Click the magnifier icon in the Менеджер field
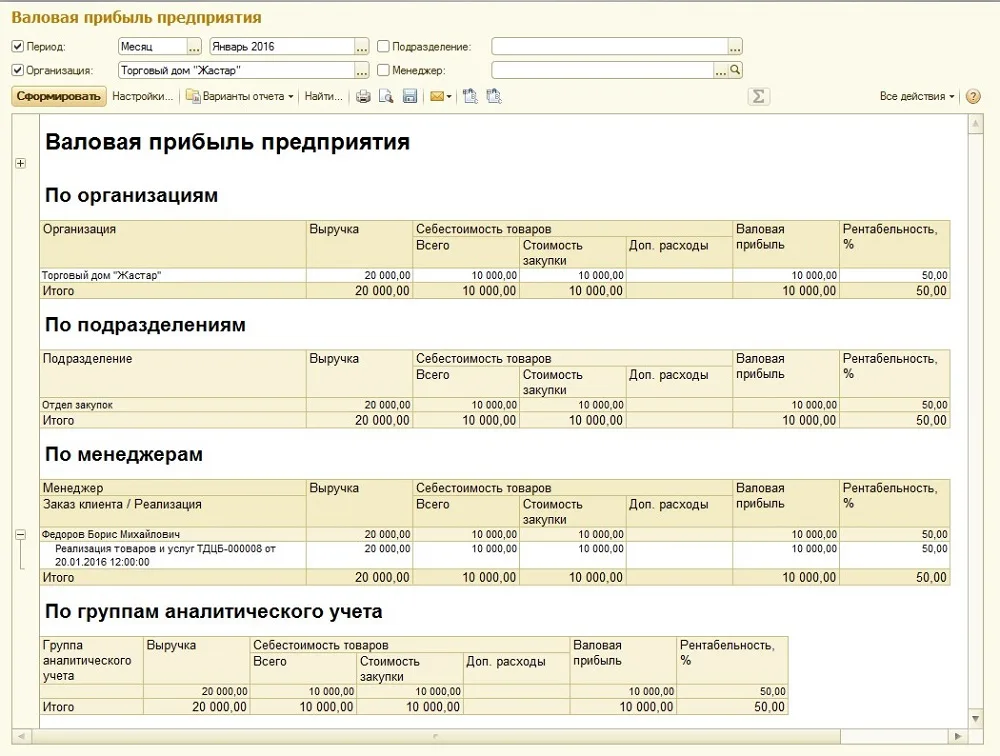Screen dimensions: 1000x756 pos(735,70)
